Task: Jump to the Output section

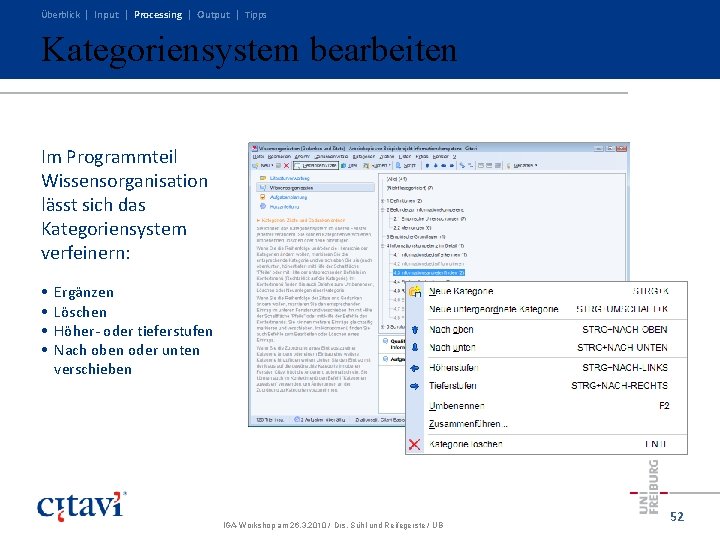Action: coord(213,15)
